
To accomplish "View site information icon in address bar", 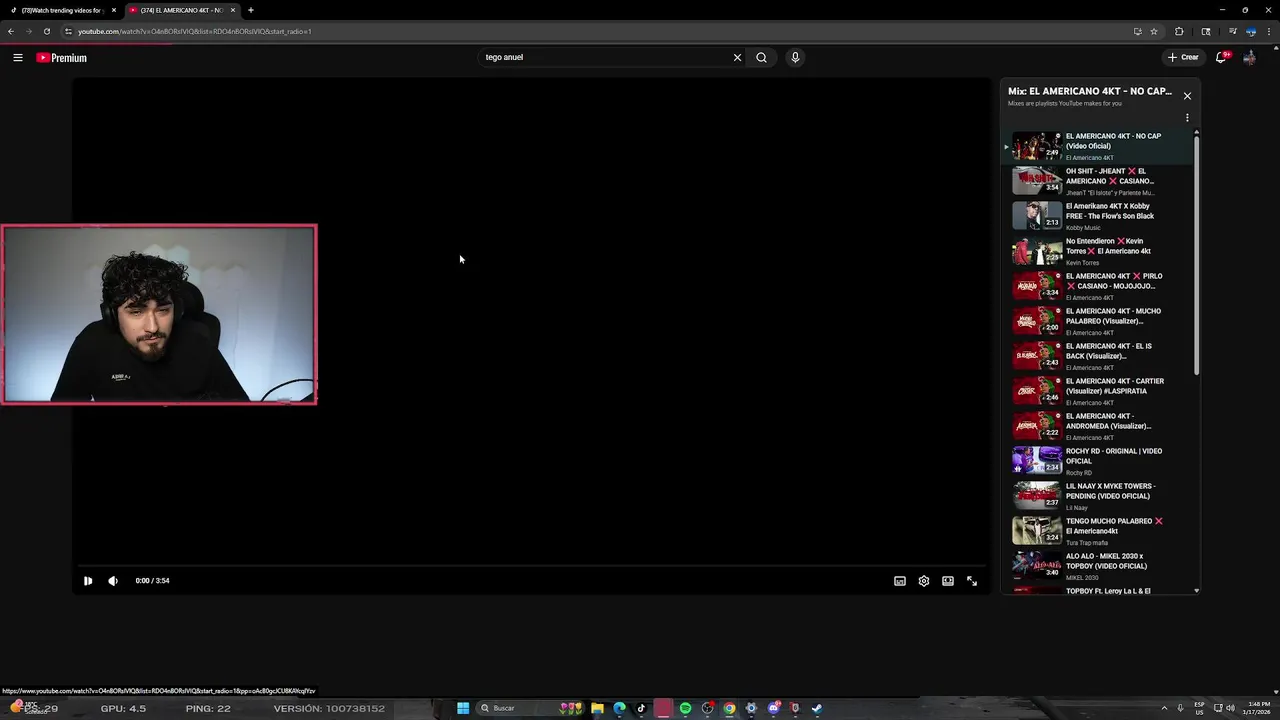I will pos(68,31).
